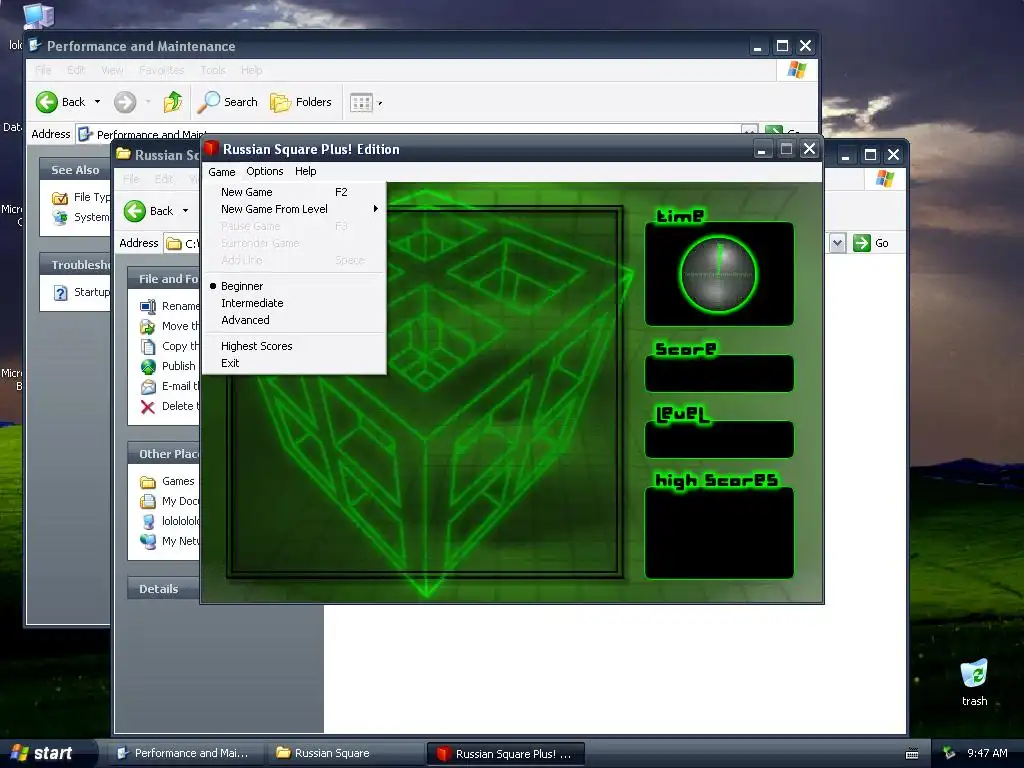Click the Games folder icon under Other Places
Screen dimensions: 1024x768
[148, 481]
